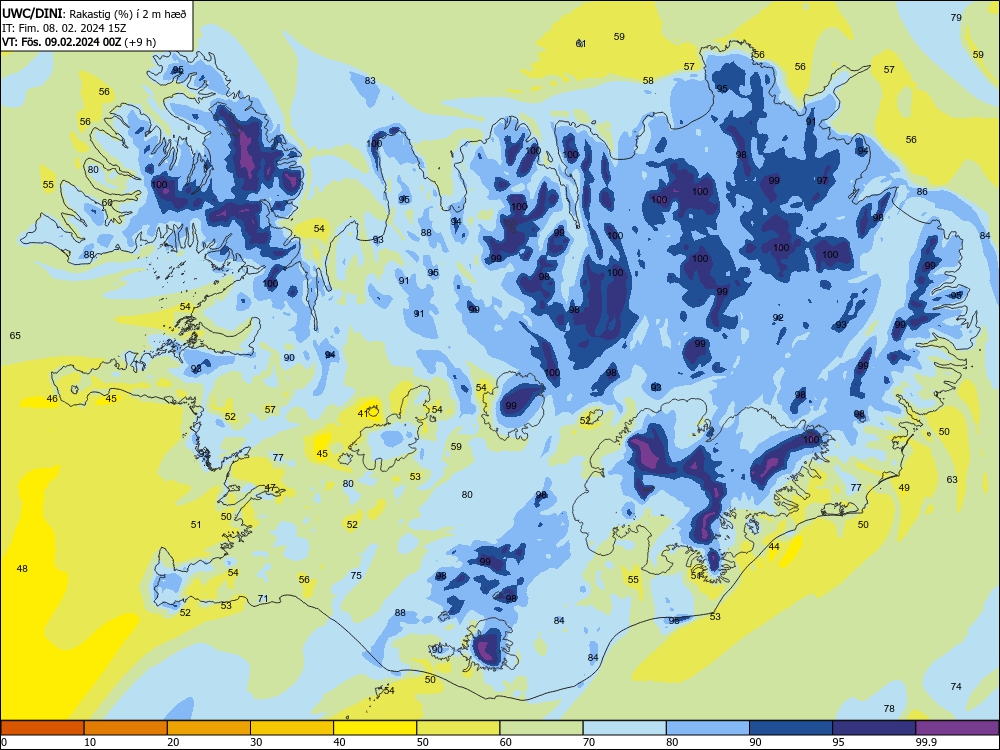Choose the medium blue 80–90 legend swatch
Viewport: 1000px width, 750px height.
click(x=708, y=728)
